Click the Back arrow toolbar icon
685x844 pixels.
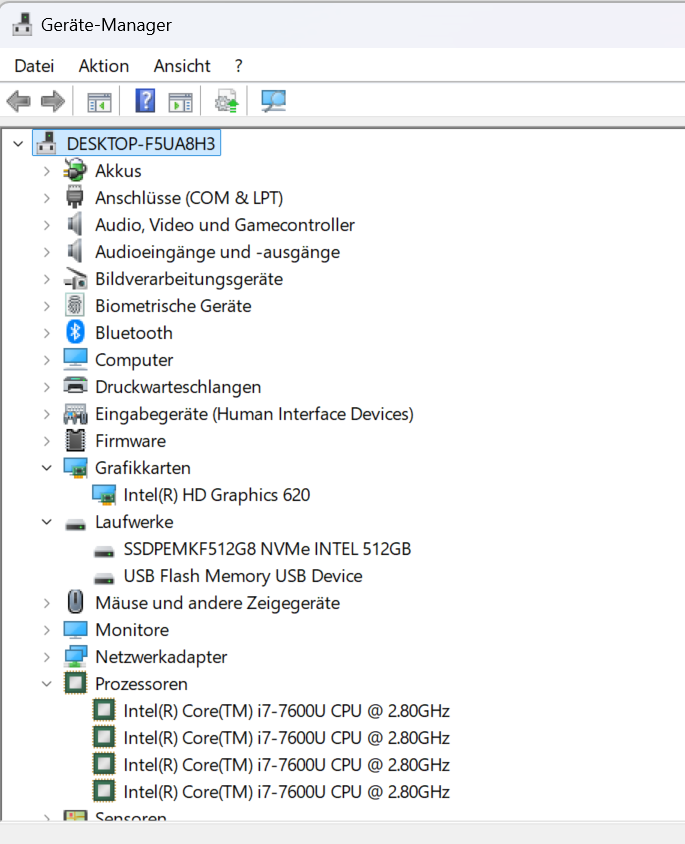coord(19,101)
